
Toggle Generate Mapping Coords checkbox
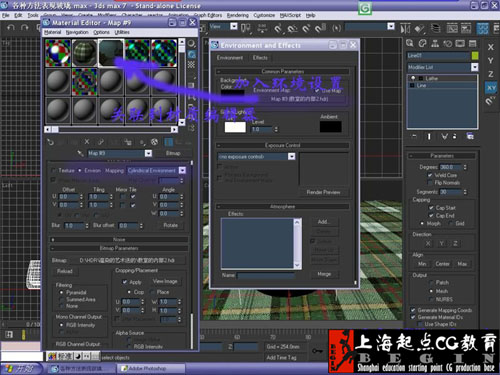413,310
